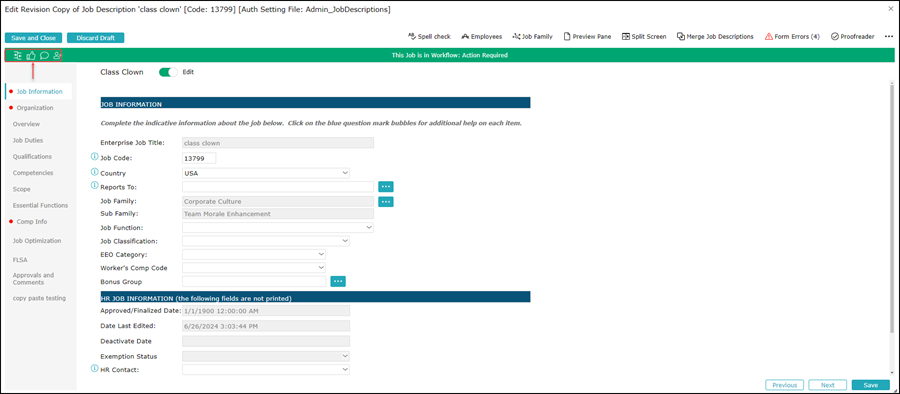This screenshot has width=900, height=394.
Task: Click the vertical scrollbar of the form
Action: (x=891, y=207)
